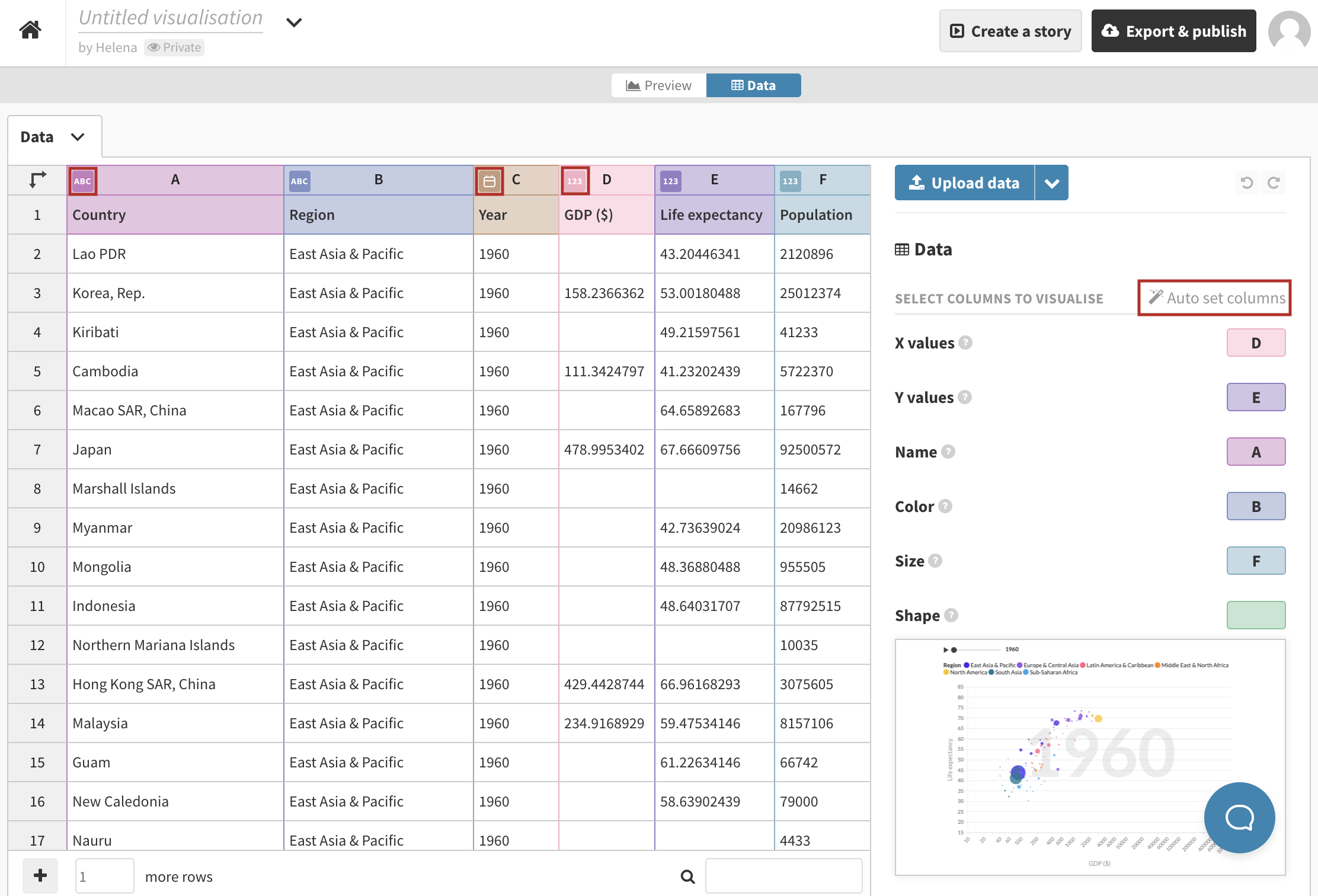1318x896 pixels.
Task: Click Export & publish button
Action: (1173, 31)
